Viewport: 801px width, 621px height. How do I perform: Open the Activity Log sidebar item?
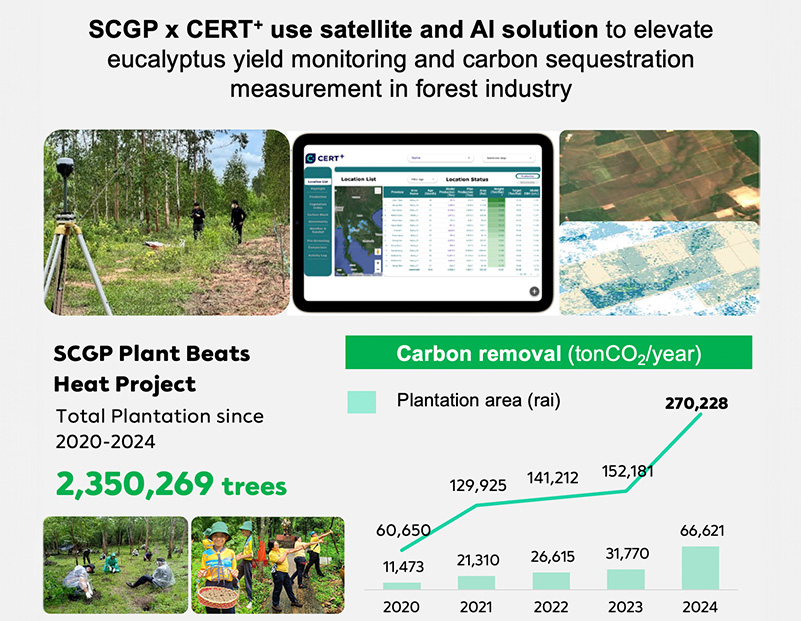[x=319, y=255]
